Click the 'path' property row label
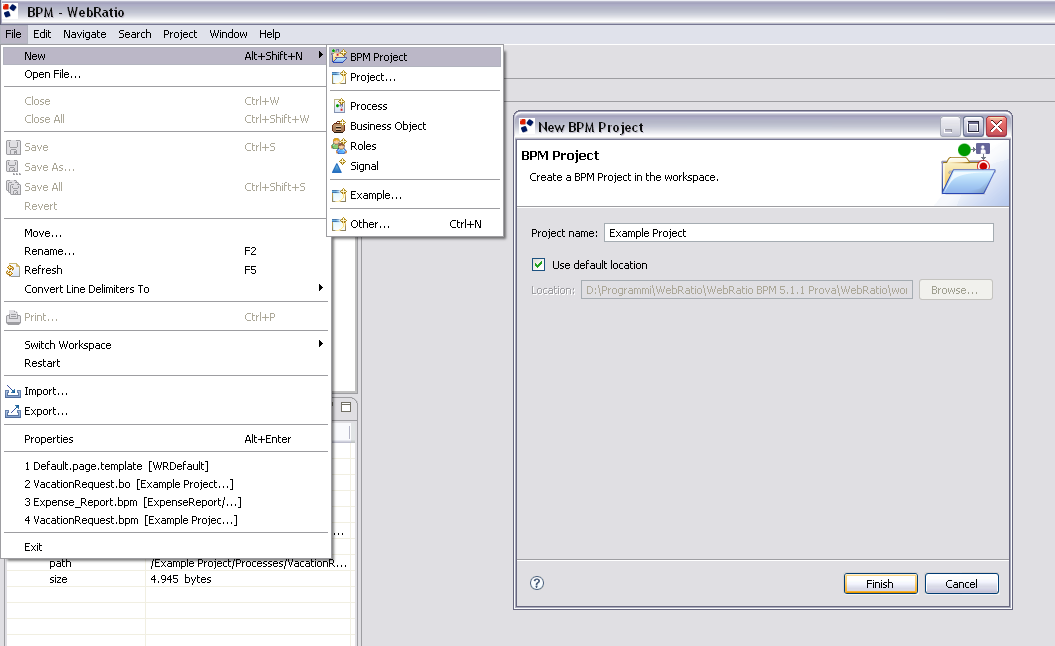Screen dimensions: 1055x646 60,563
